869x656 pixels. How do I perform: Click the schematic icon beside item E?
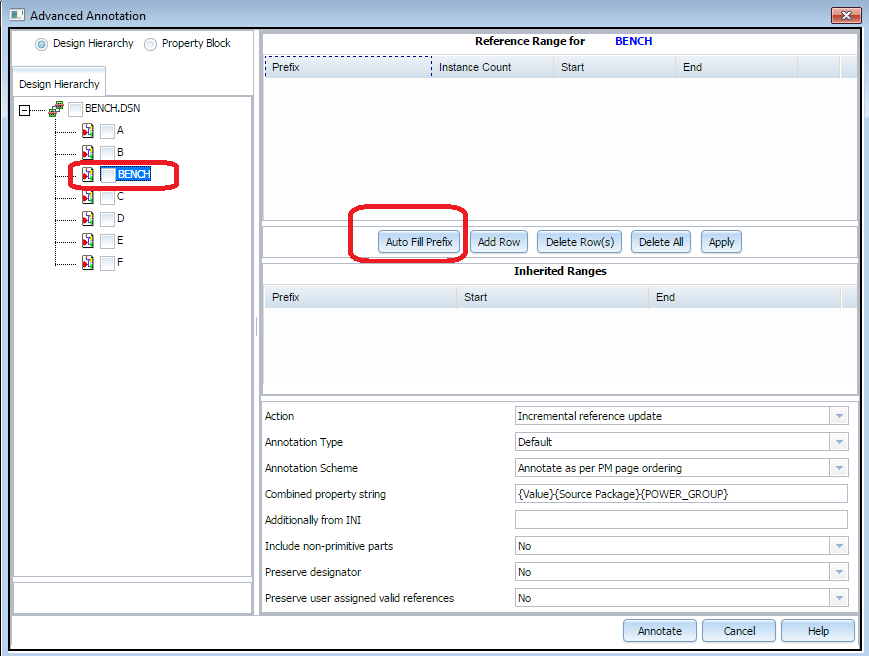[x=88, y=240]
